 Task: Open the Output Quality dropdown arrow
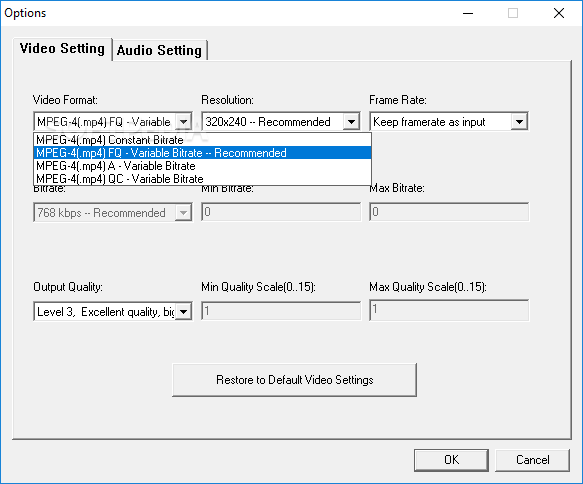click(x=183, y=312)
